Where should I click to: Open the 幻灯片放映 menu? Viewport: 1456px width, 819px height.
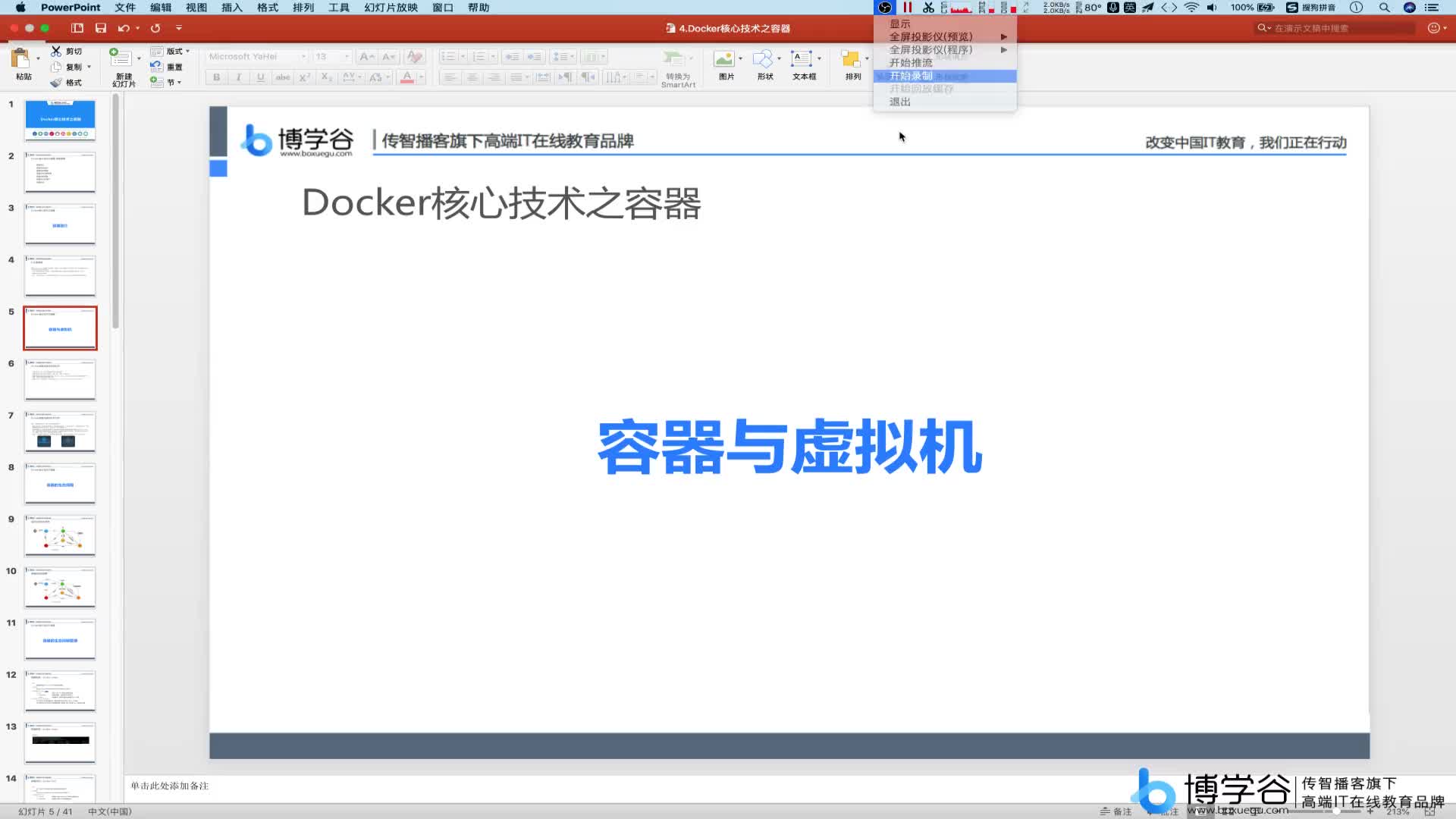[x=391, y=8]
